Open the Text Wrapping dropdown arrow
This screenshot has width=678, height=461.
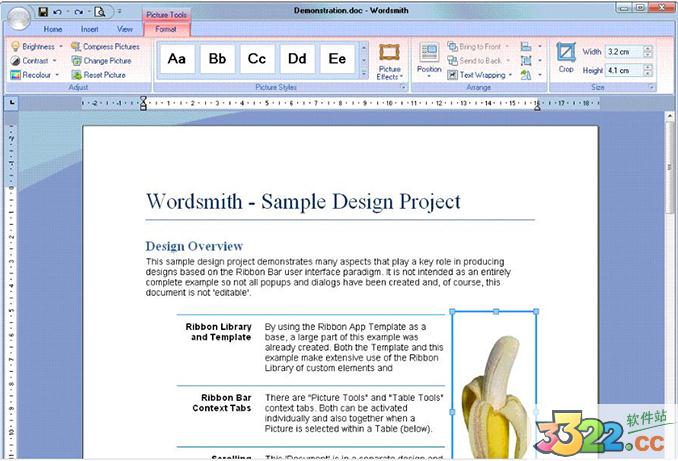pyautogui.click(x=510, y=75)
